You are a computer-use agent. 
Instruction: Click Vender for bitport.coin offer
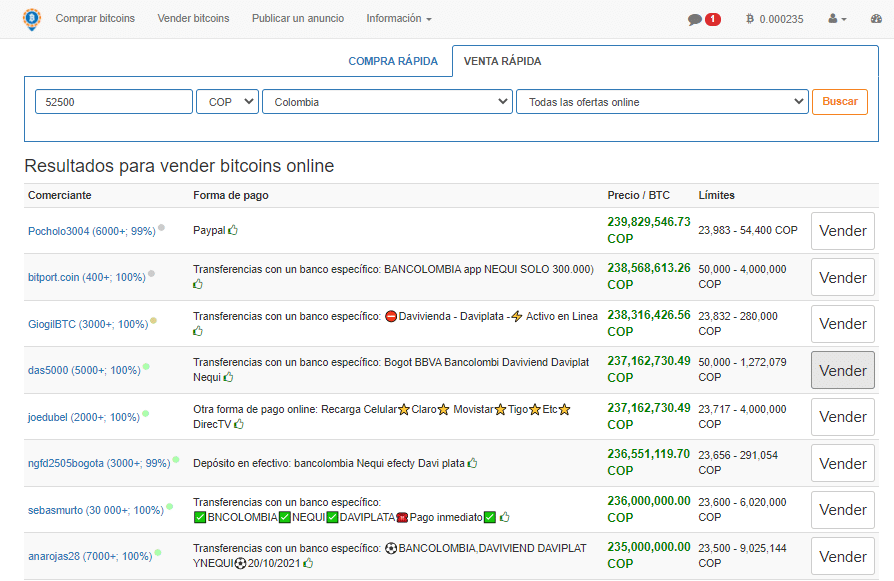click(x=843, y=277)
